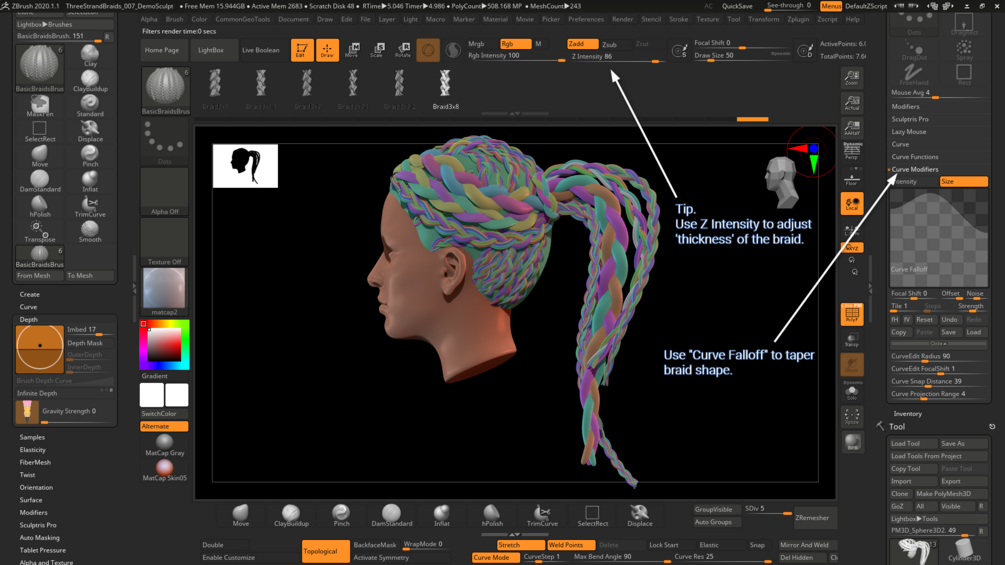
Task: Select the Clay brush in left palette
Action: click(x=90, y=55)
